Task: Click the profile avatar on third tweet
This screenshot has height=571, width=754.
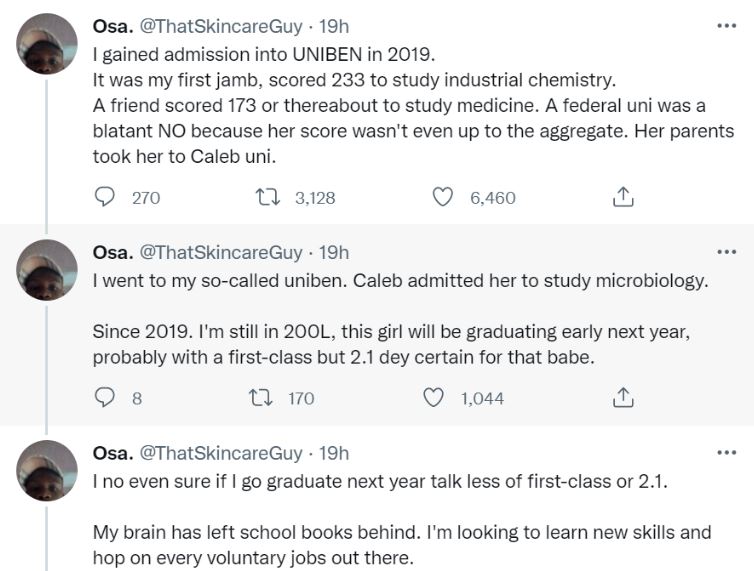Action: pyautogui.click(x=47, y=470)
